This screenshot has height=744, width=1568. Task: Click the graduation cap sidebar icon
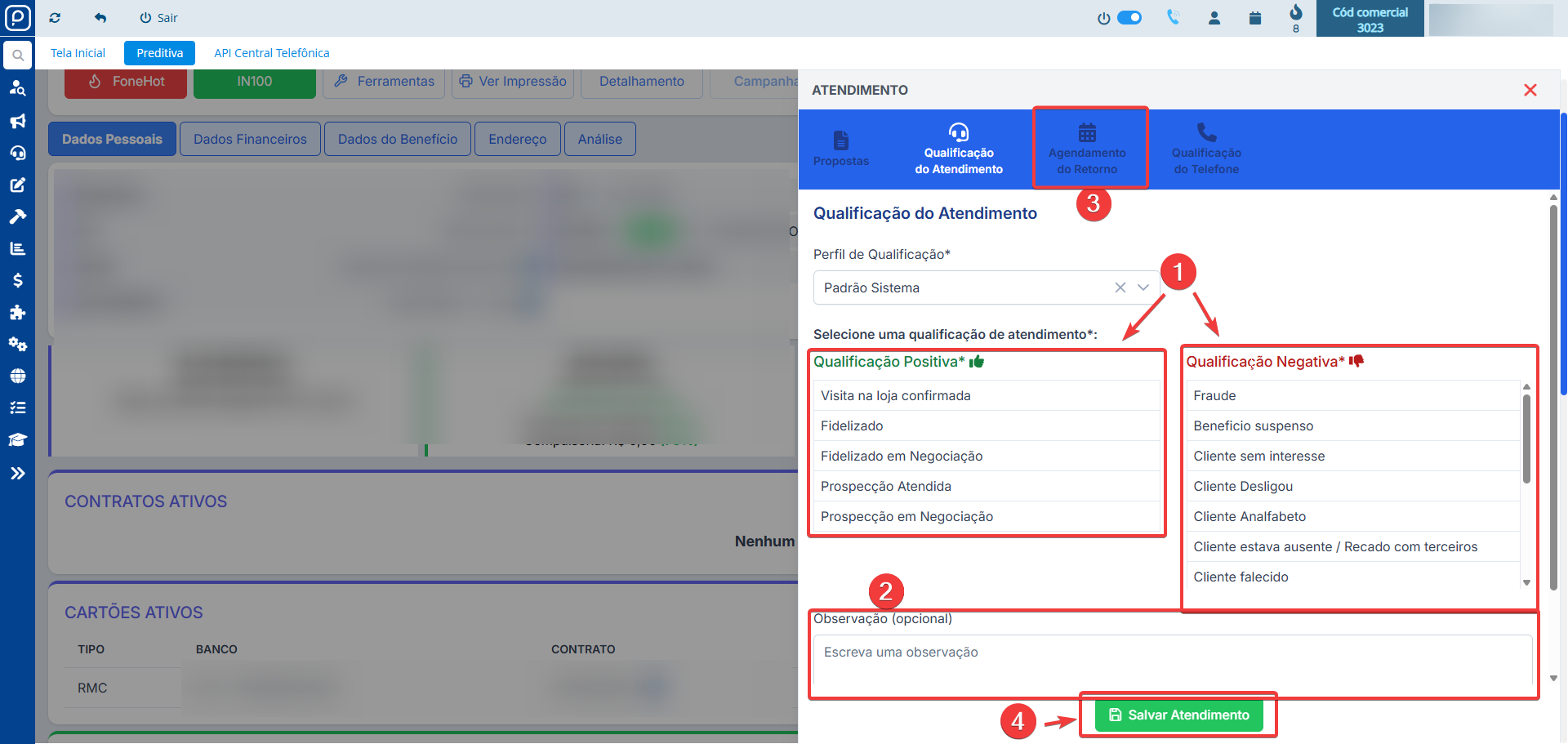point(17,439)
